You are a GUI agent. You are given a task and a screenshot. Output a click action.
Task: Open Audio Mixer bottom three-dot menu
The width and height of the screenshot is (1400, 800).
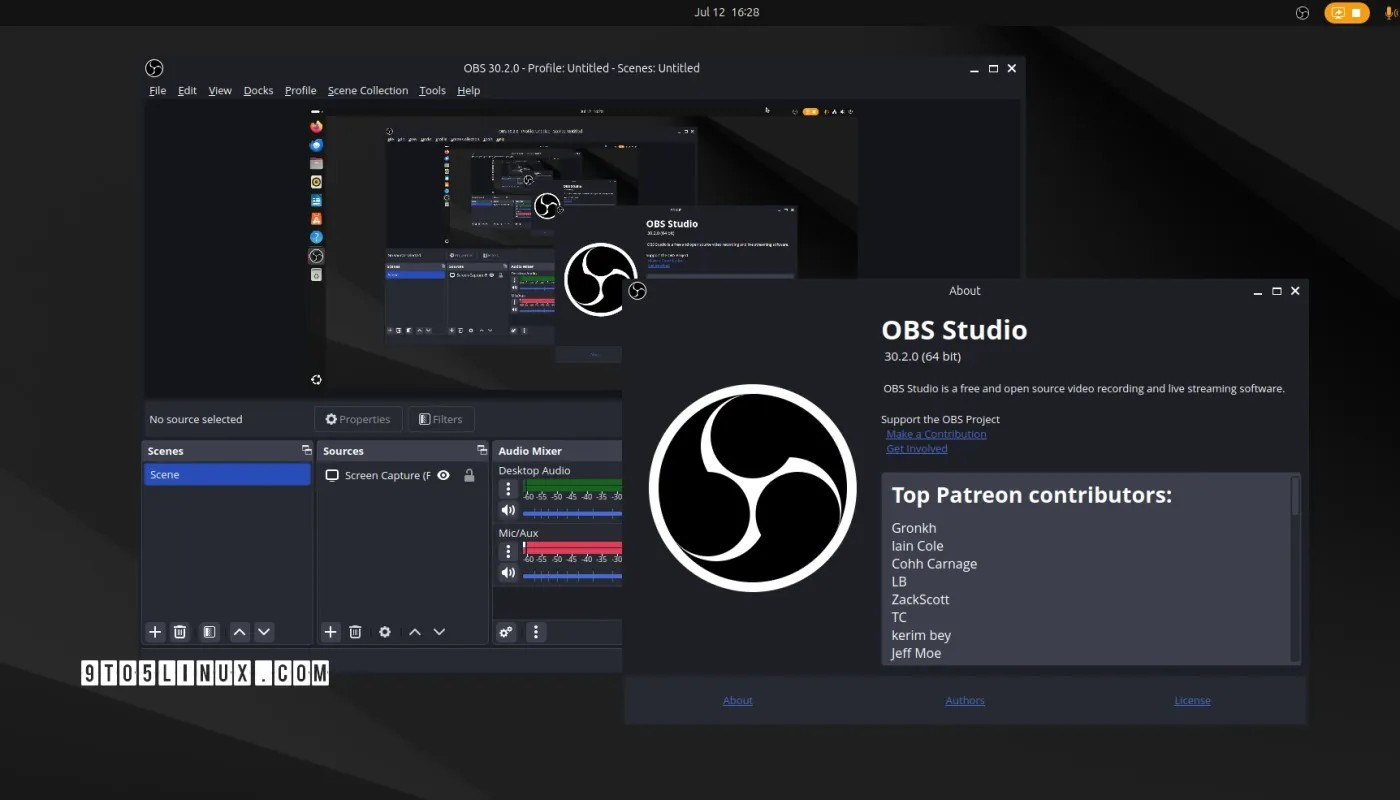point(536,632)
